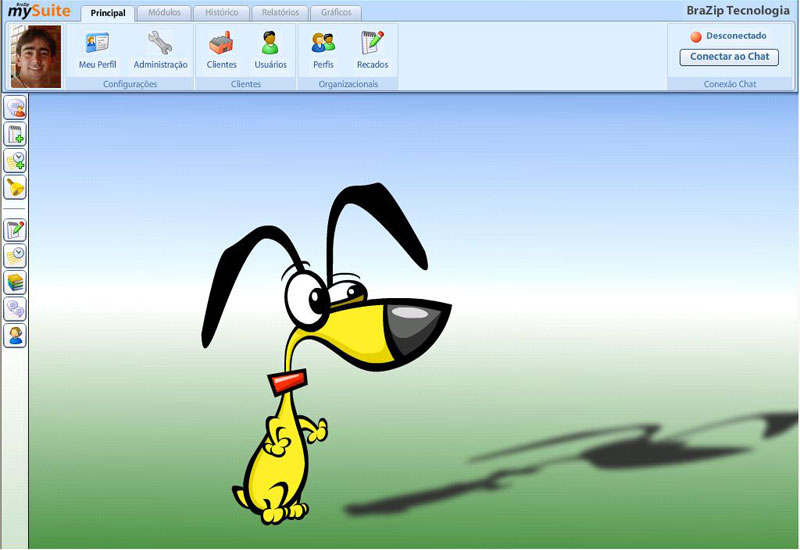Click the Conectar ao Chat button
This screenshot has height=550, width=800.
(x=729, y=57)
